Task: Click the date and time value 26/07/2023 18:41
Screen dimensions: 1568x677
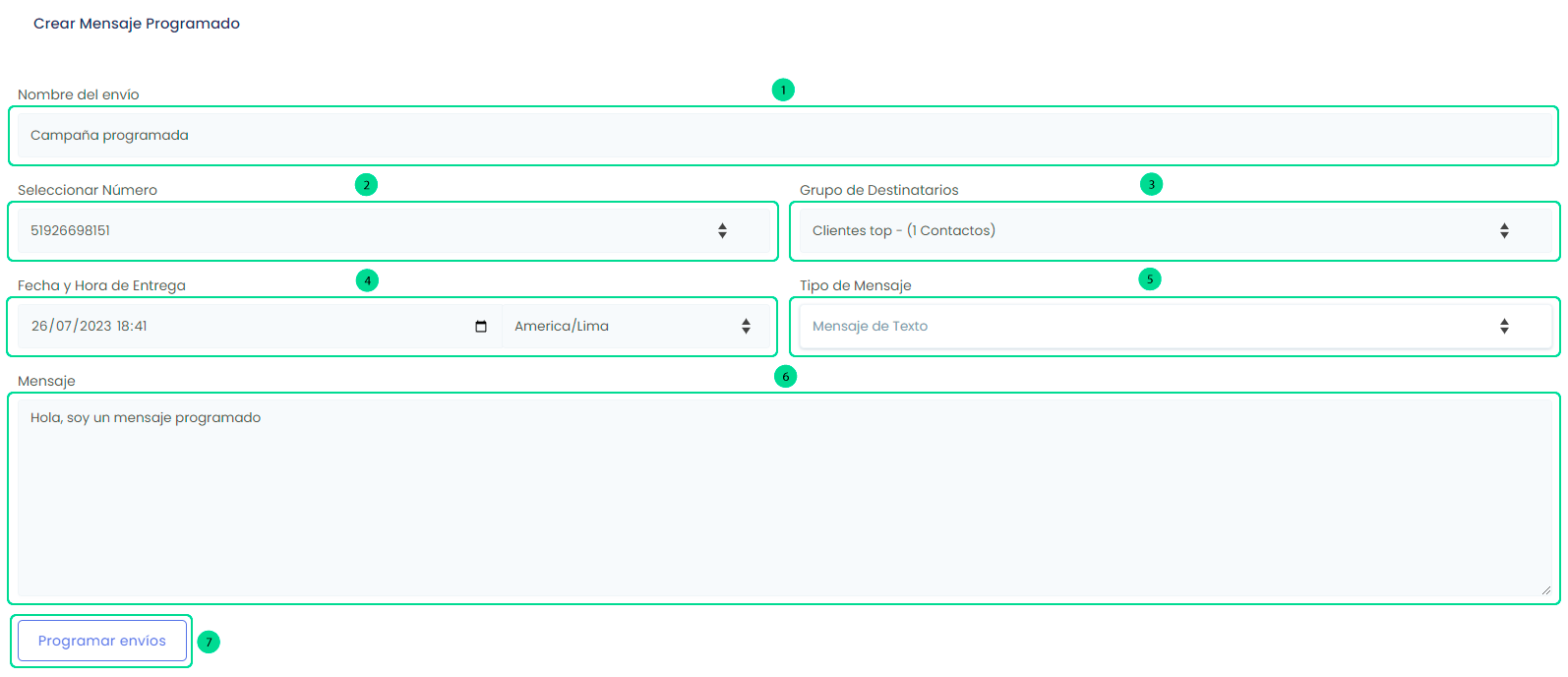Action: point(90,327)
